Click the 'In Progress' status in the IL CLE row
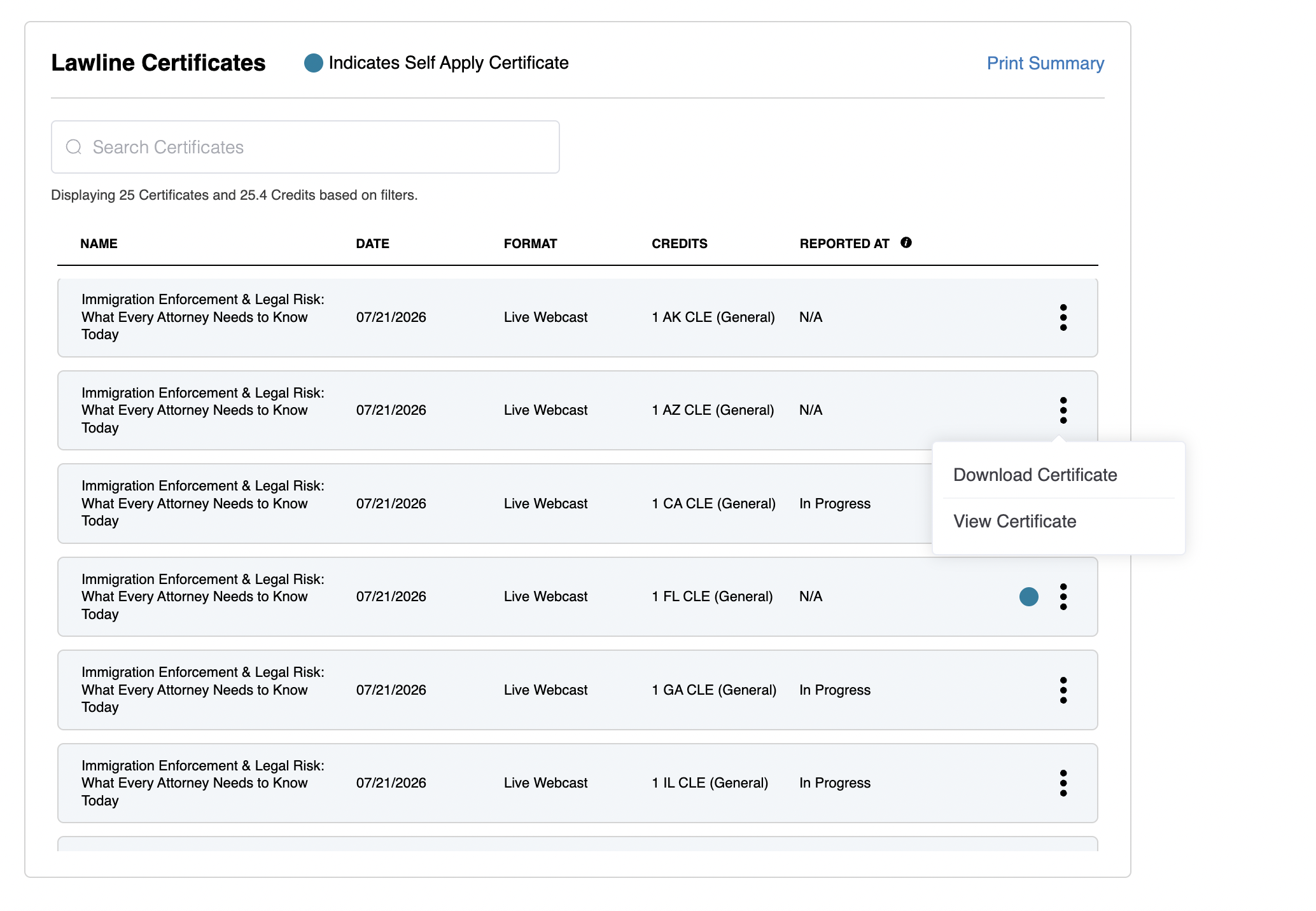Viewport: 1316px width, 911px height. pyautogui.click(x=835, y=783)
